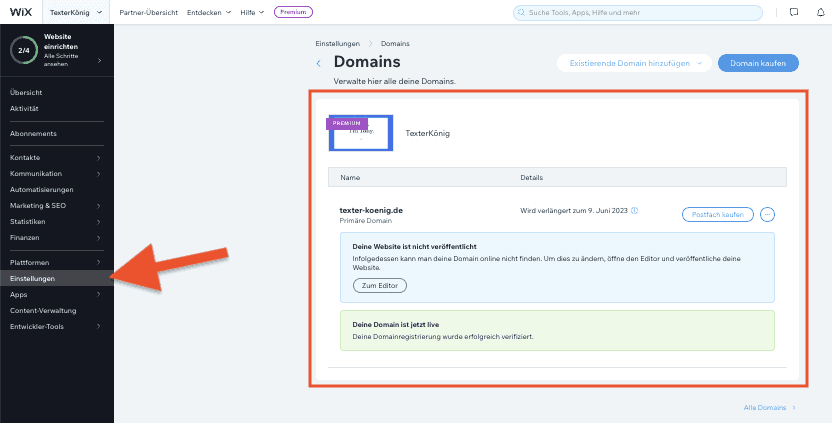
Task: Open the three-dots menu for texter-koenig.de
Action: (x=768, y=214)
